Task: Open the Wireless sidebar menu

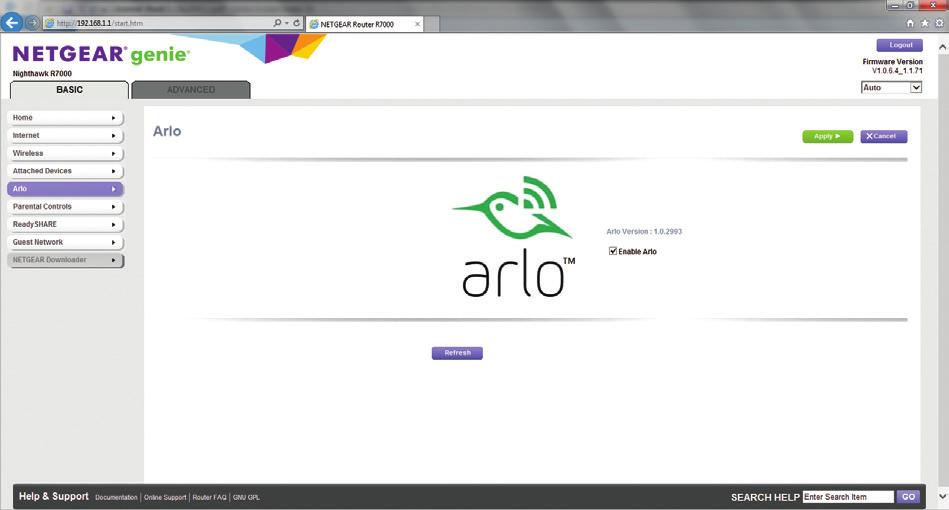Action: (65, 154)
